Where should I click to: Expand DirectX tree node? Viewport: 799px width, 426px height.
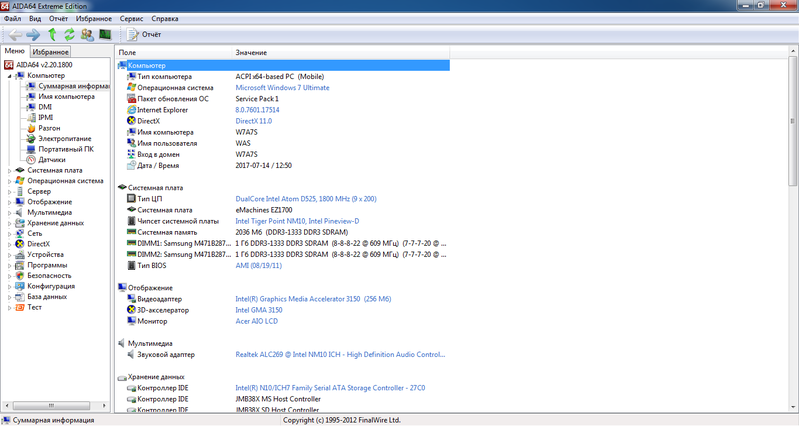[x=9, y=245]
